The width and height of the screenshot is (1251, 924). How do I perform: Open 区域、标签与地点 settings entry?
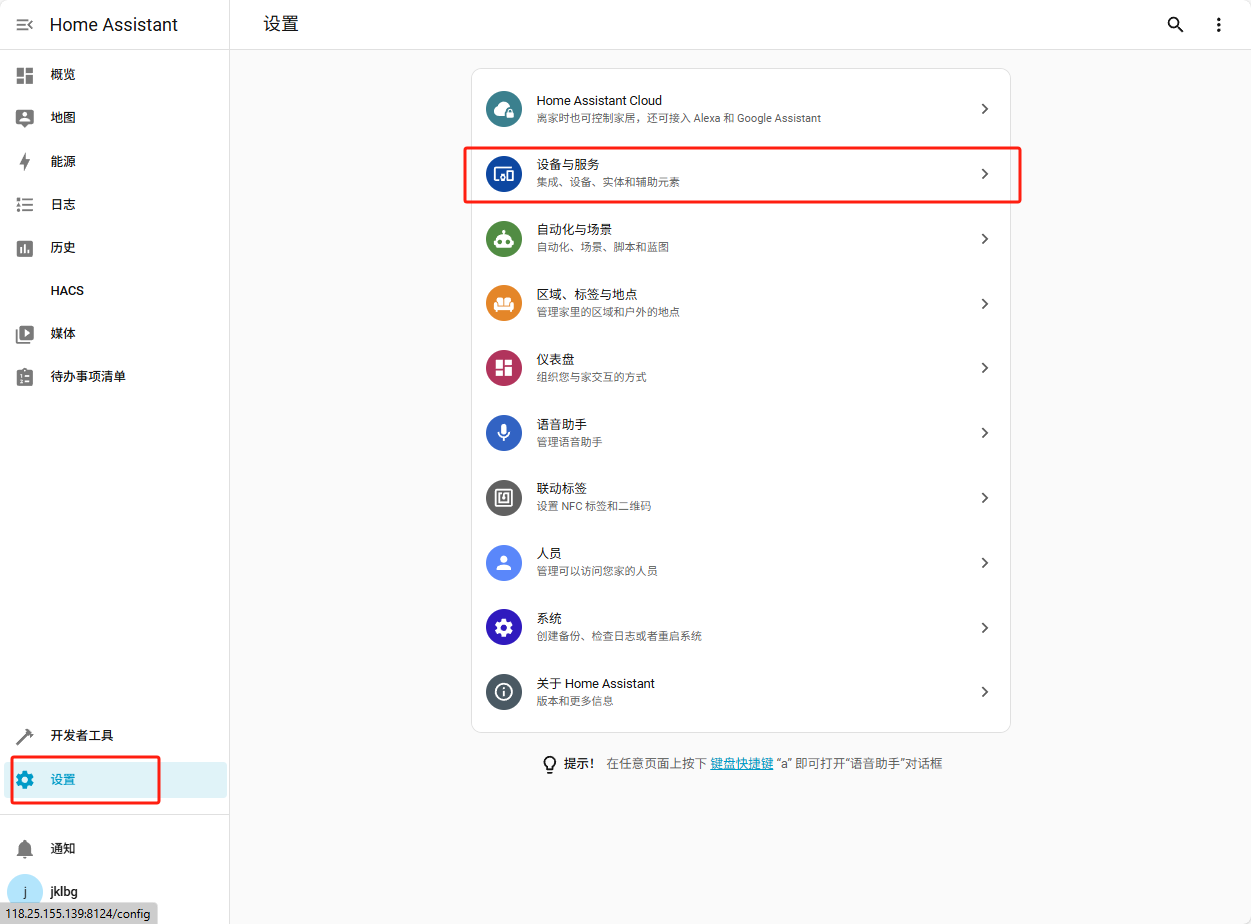pos(741,303)
